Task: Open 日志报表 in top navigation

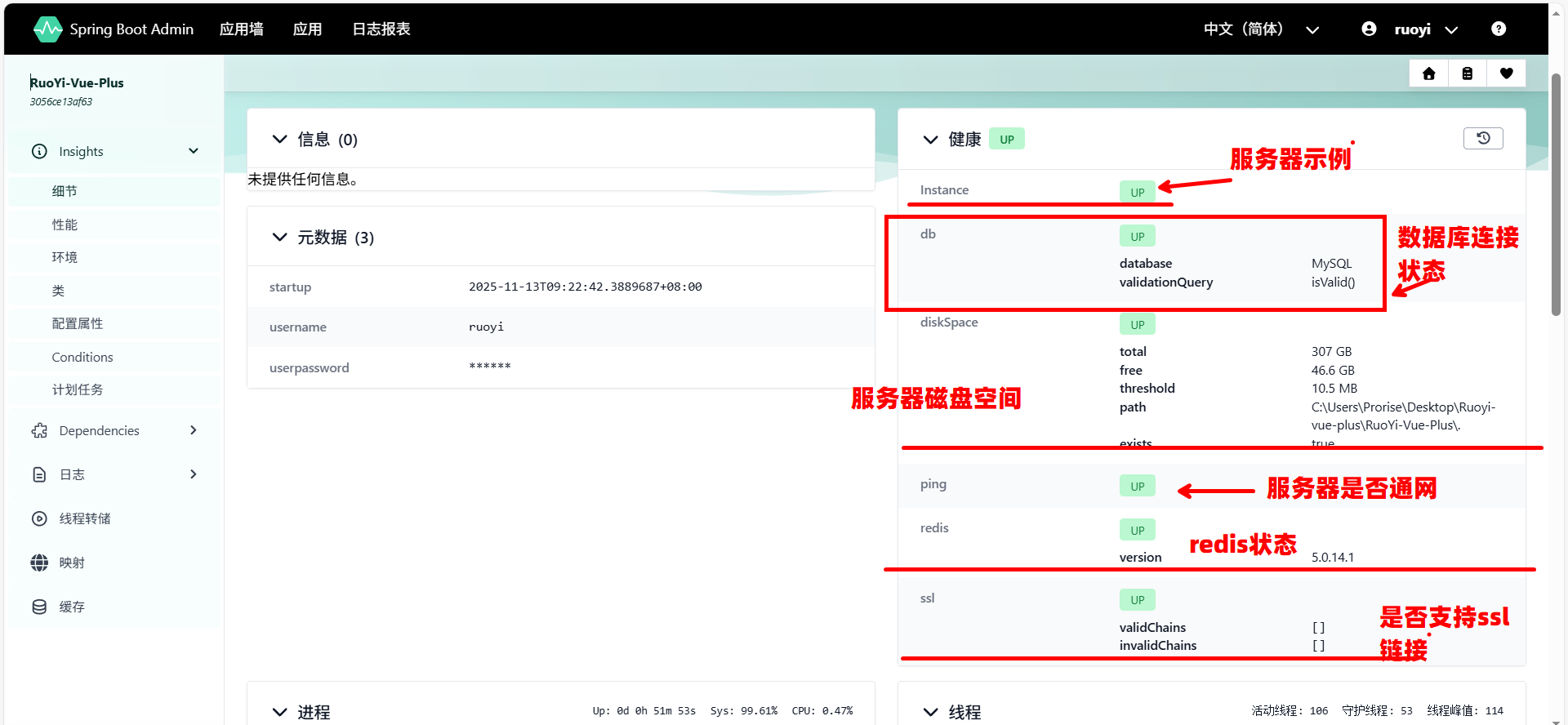Action: [381, 29]
